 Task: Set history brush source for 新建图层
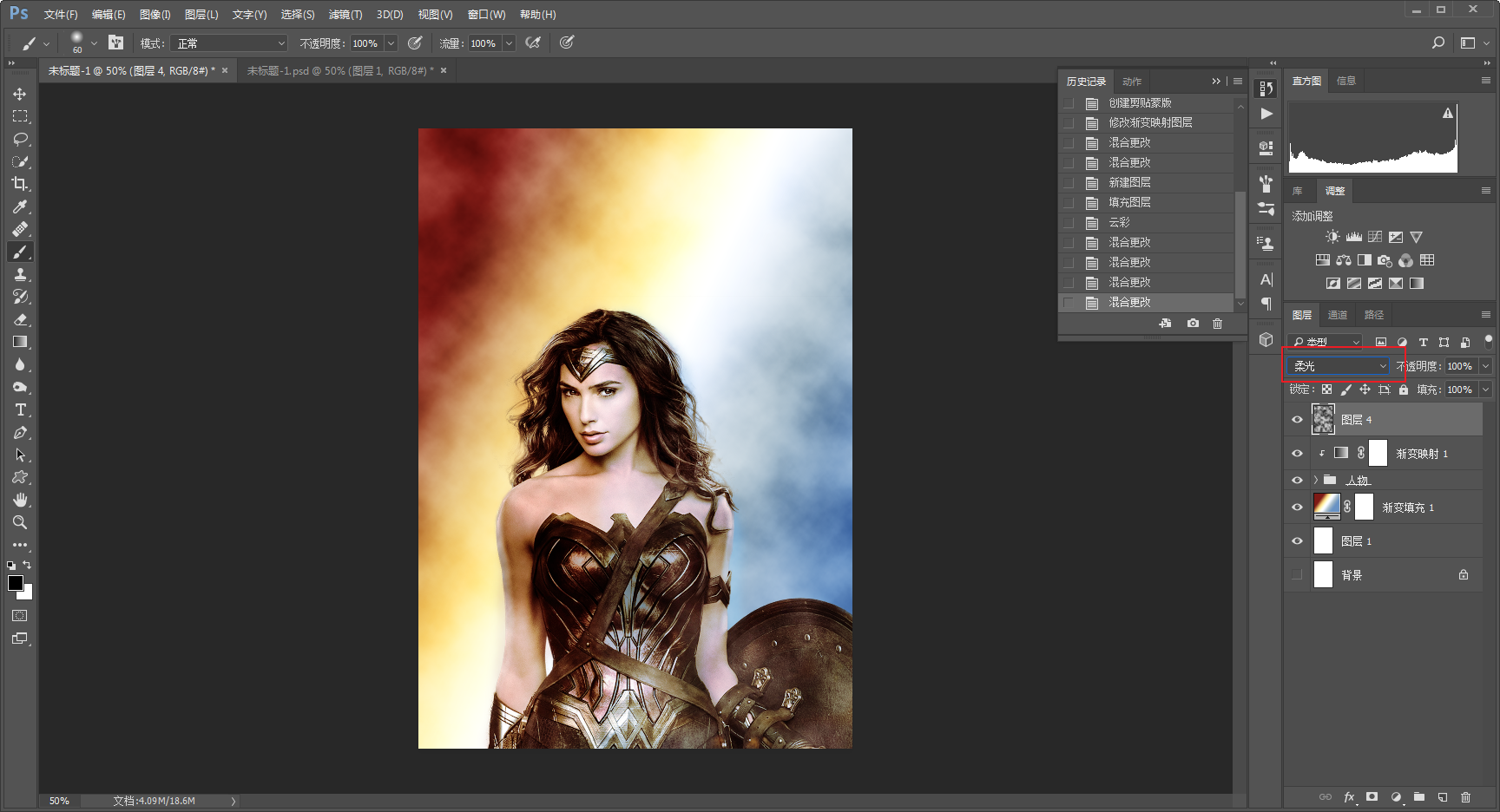pyautogui.click(x=1069, y=183)
